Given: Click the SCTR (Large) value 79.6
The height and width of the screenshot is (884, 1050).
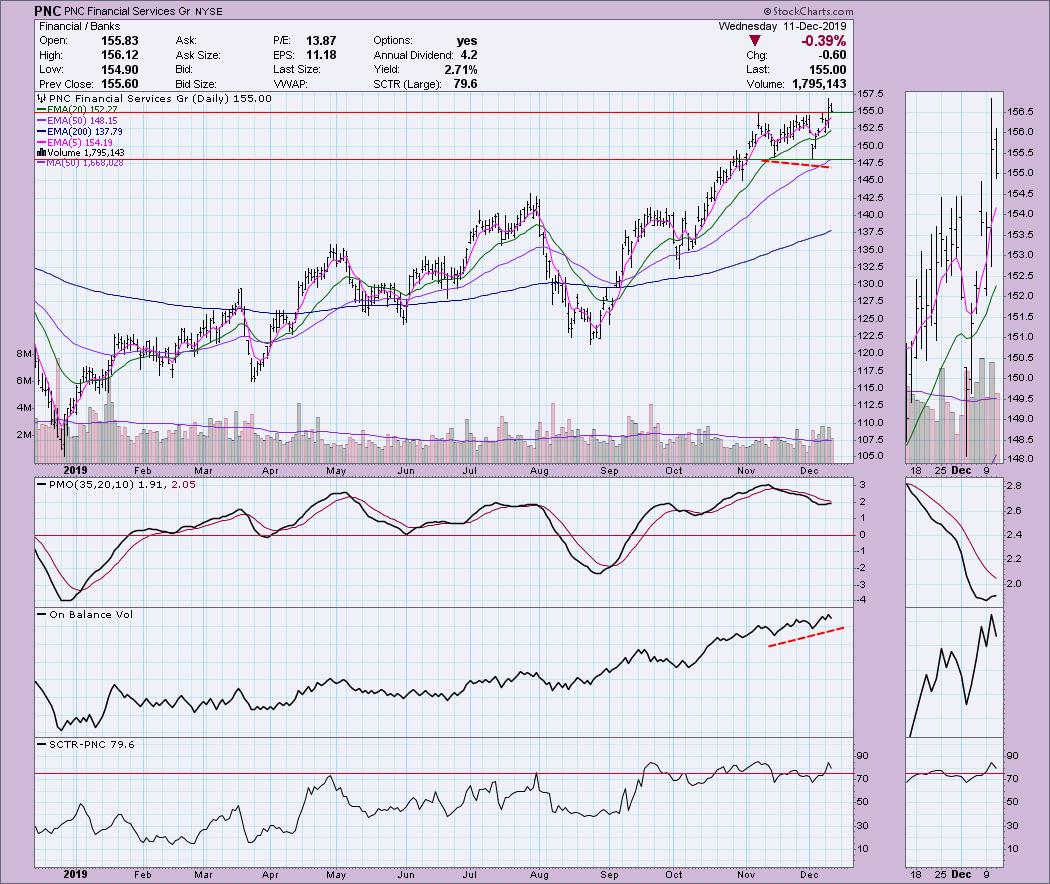Looking at the screenshot, I should pos(465,84).
